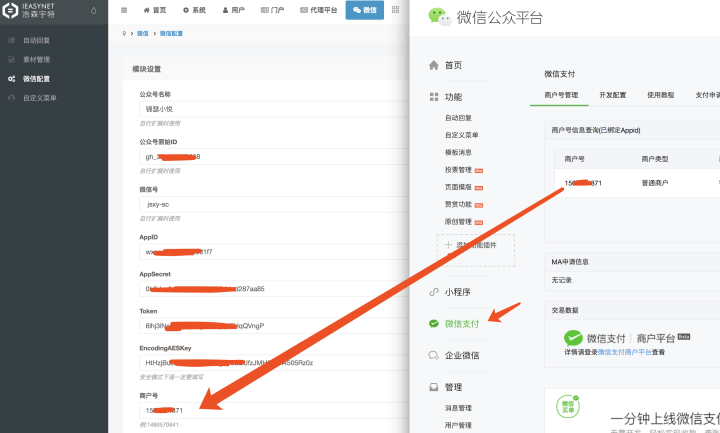Click the link icon beside 小程序

coord(434,292)
